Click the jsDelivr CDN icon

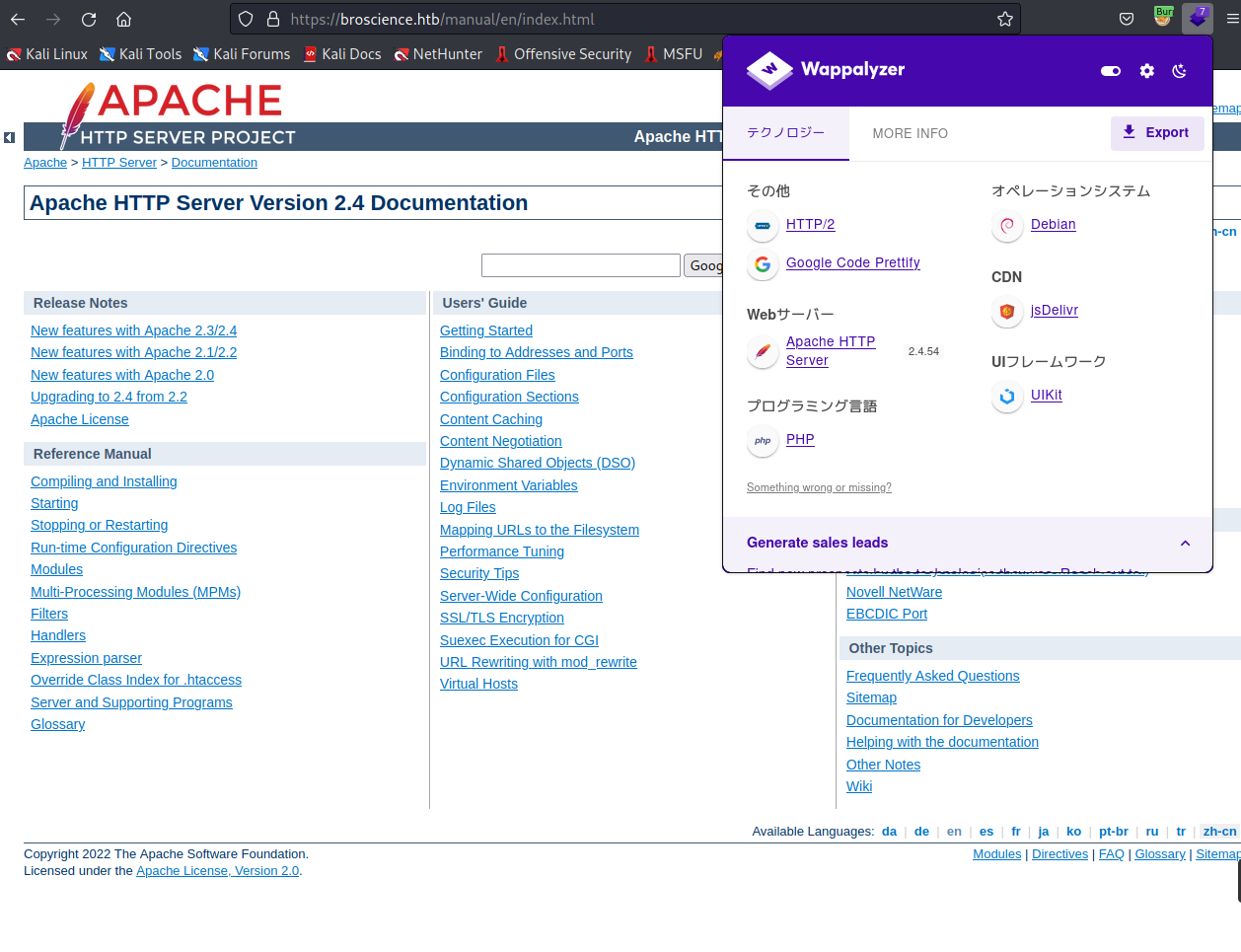[x=1007, y=312]
